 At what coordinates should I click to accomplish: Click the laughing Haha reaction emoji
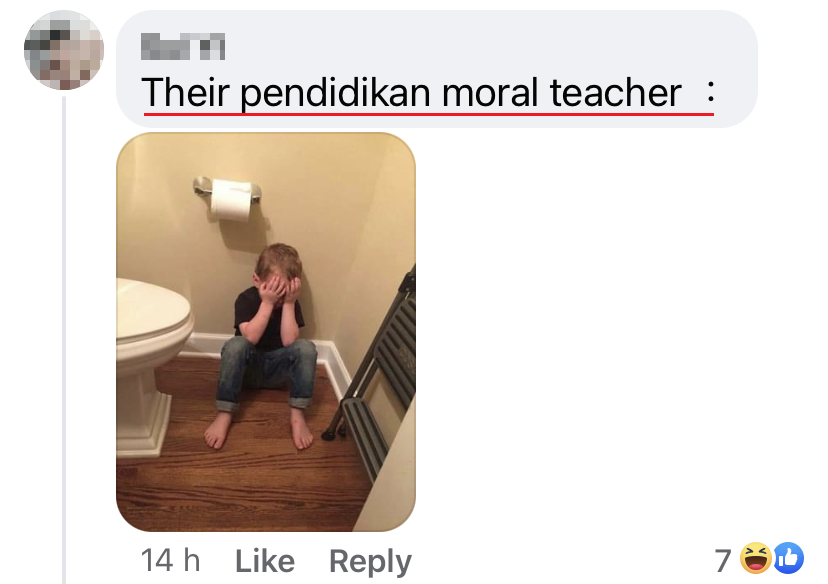click(x=755, y=558)
